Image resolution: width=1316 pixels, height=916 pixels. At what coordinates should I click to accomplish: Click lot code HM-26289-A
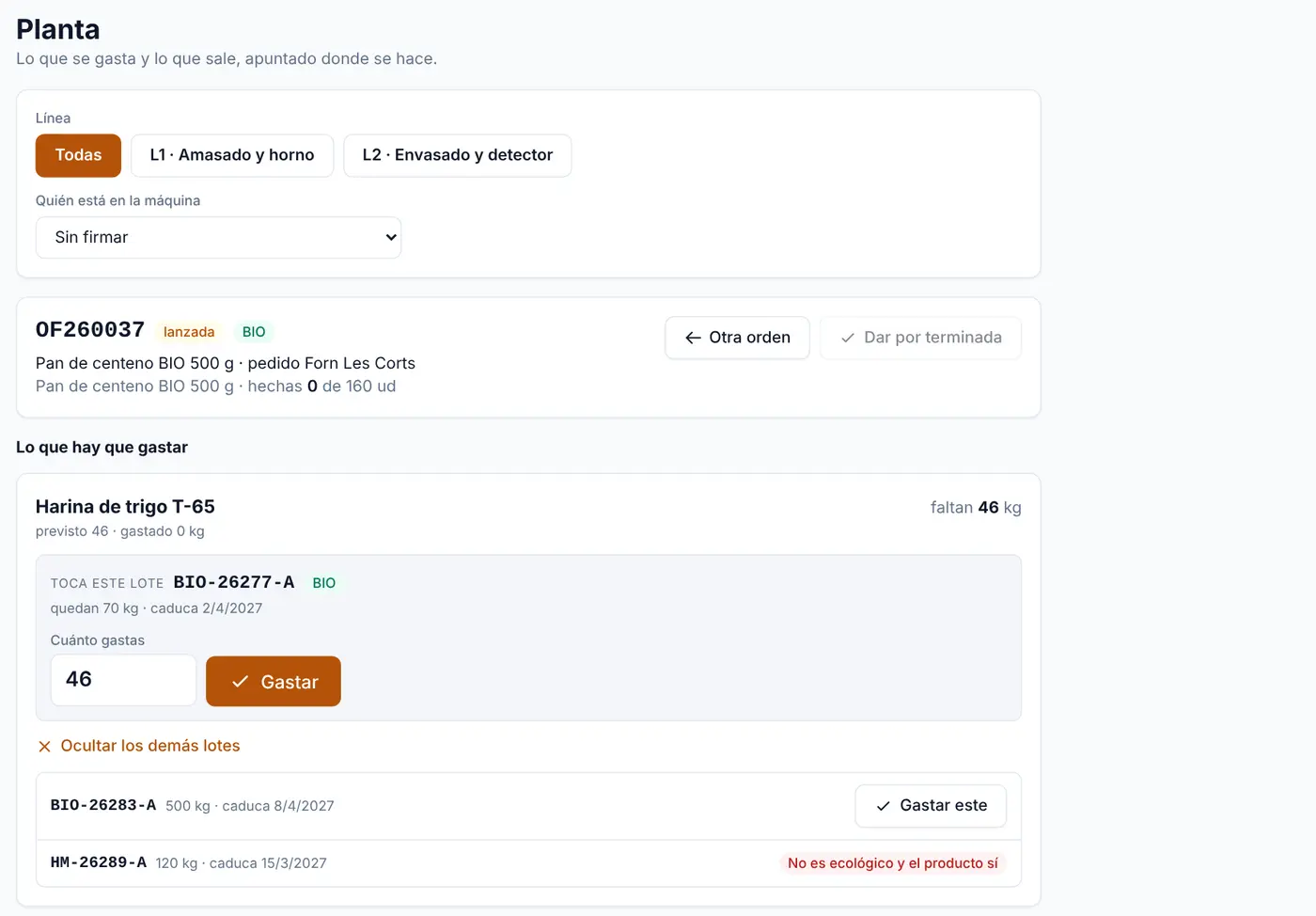coord(99,862)
